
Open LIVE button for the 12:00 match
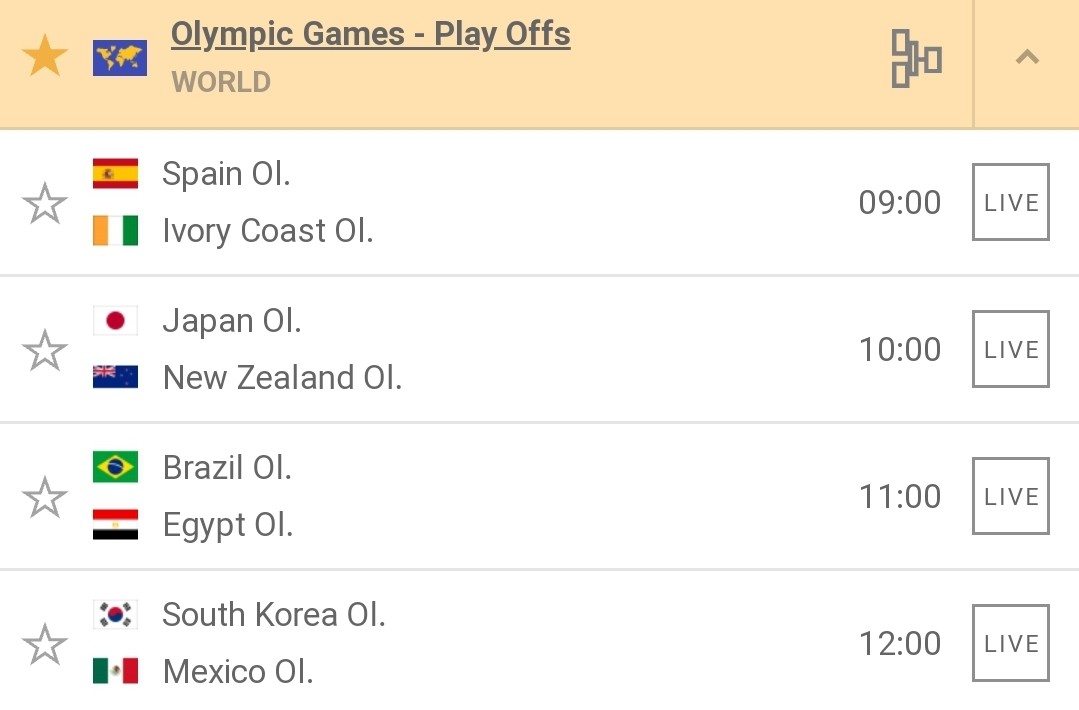pos(1011,643)
